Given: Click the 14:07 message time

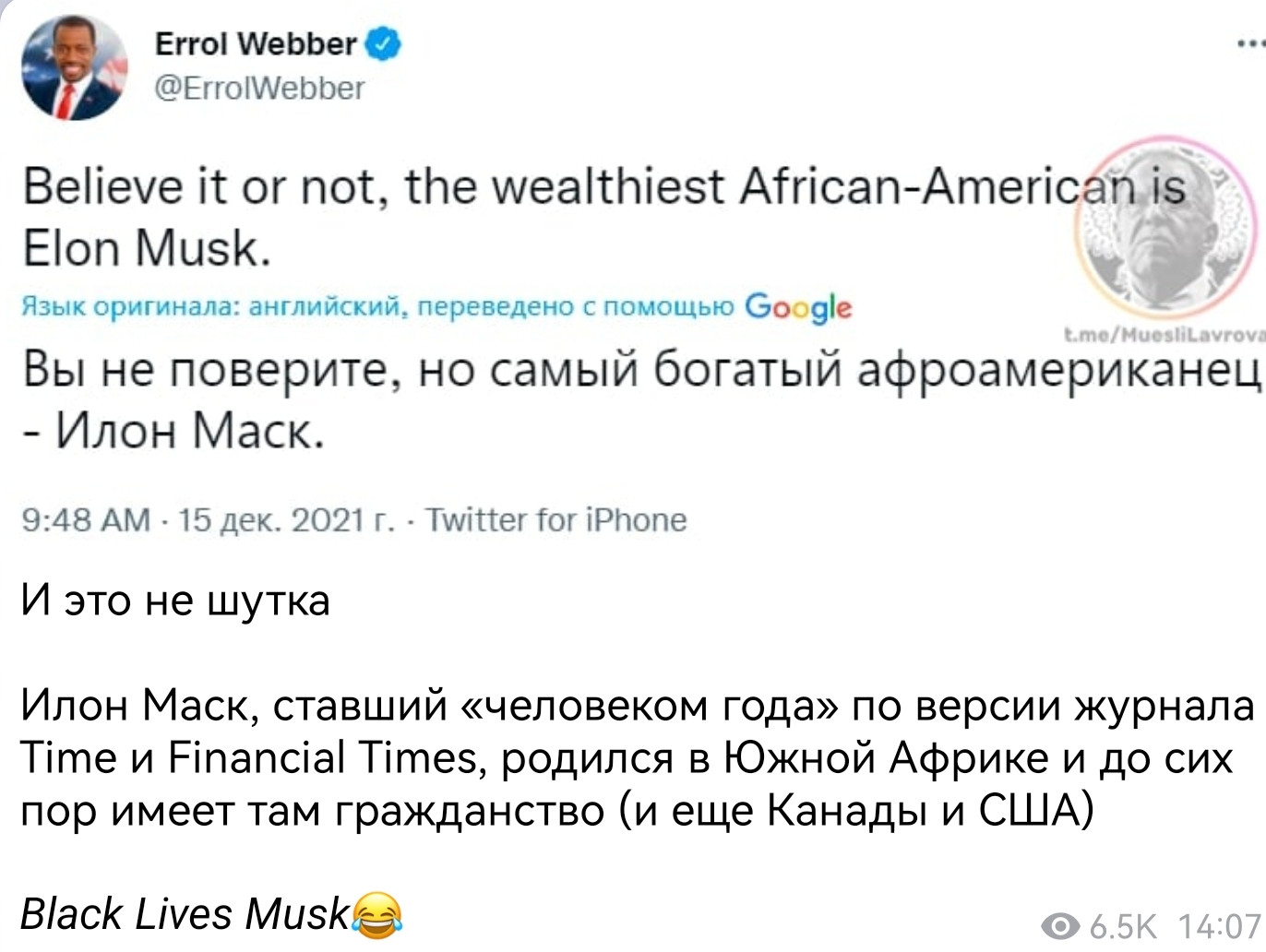Looking at the screenshot, I should point(1218,925).
